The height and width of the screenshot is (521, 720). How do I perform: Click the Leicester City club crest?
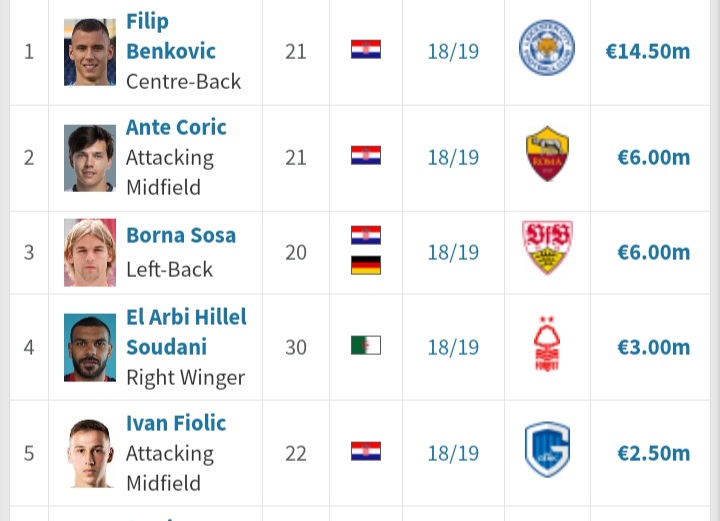click(547, 48)
